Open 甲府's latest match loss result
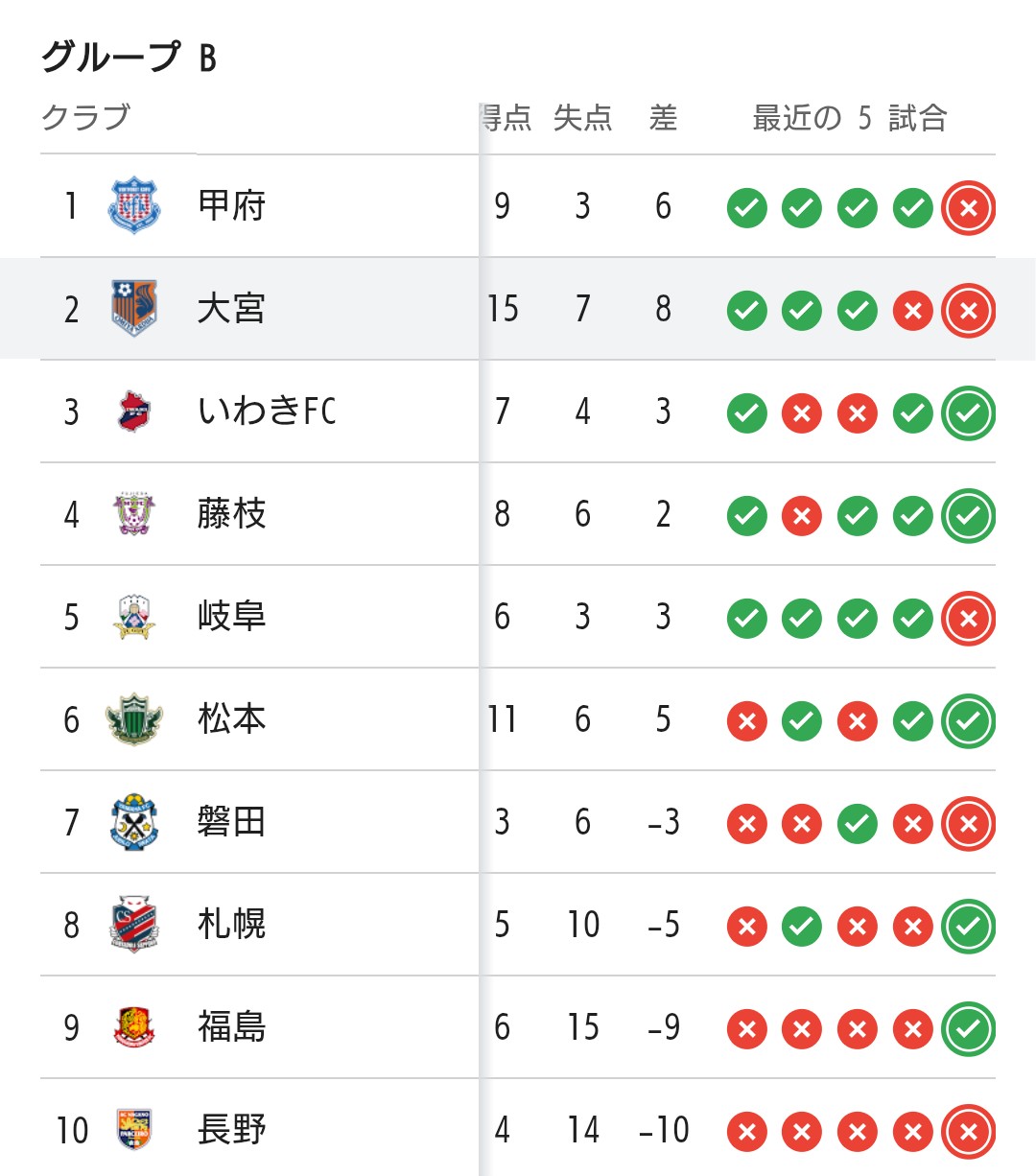 (x=968, y=208)
